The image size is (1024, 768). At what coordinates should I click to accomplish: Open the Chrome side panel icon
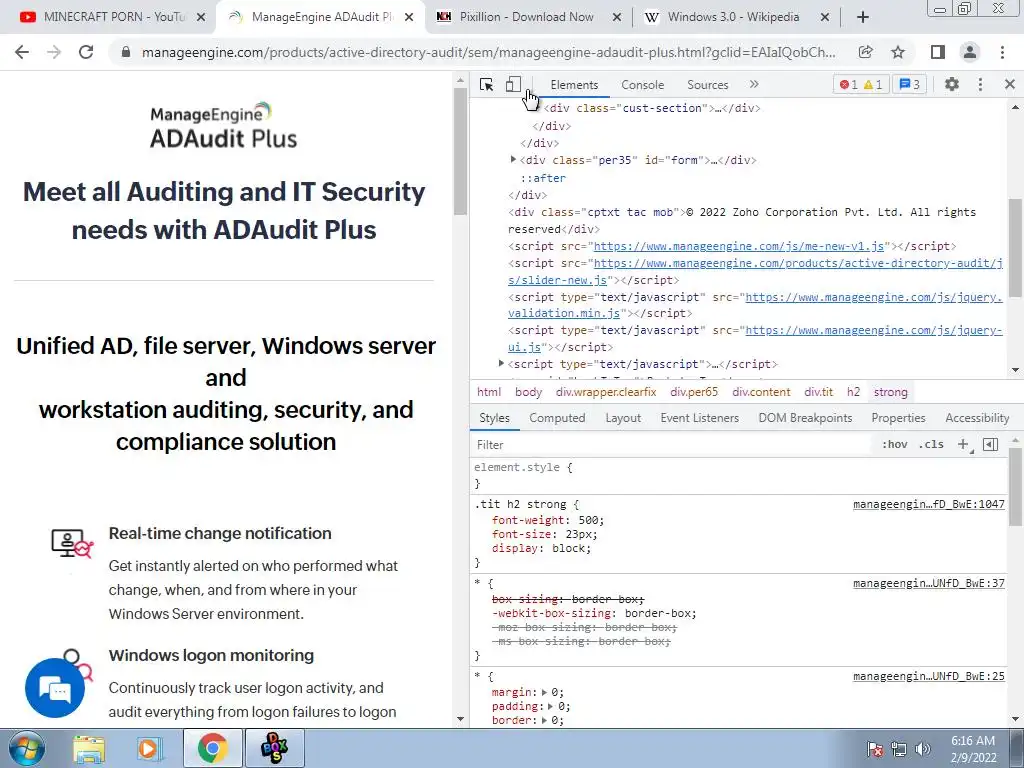(x=938, y=52)
